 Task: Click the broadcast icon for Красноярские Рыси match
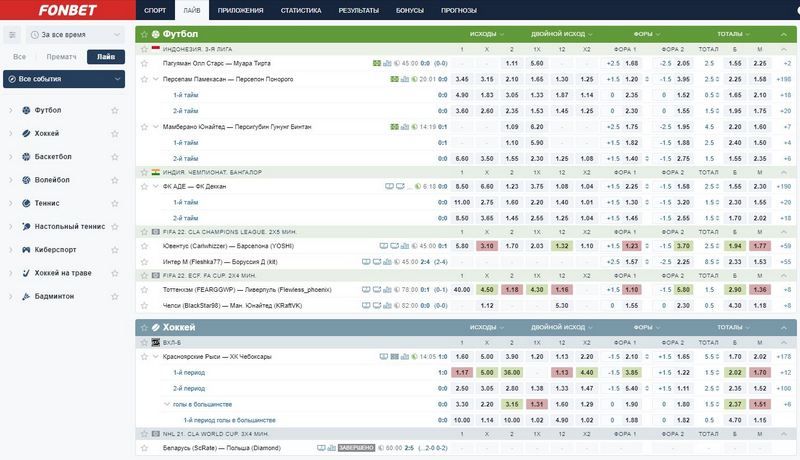coord(384,356)
